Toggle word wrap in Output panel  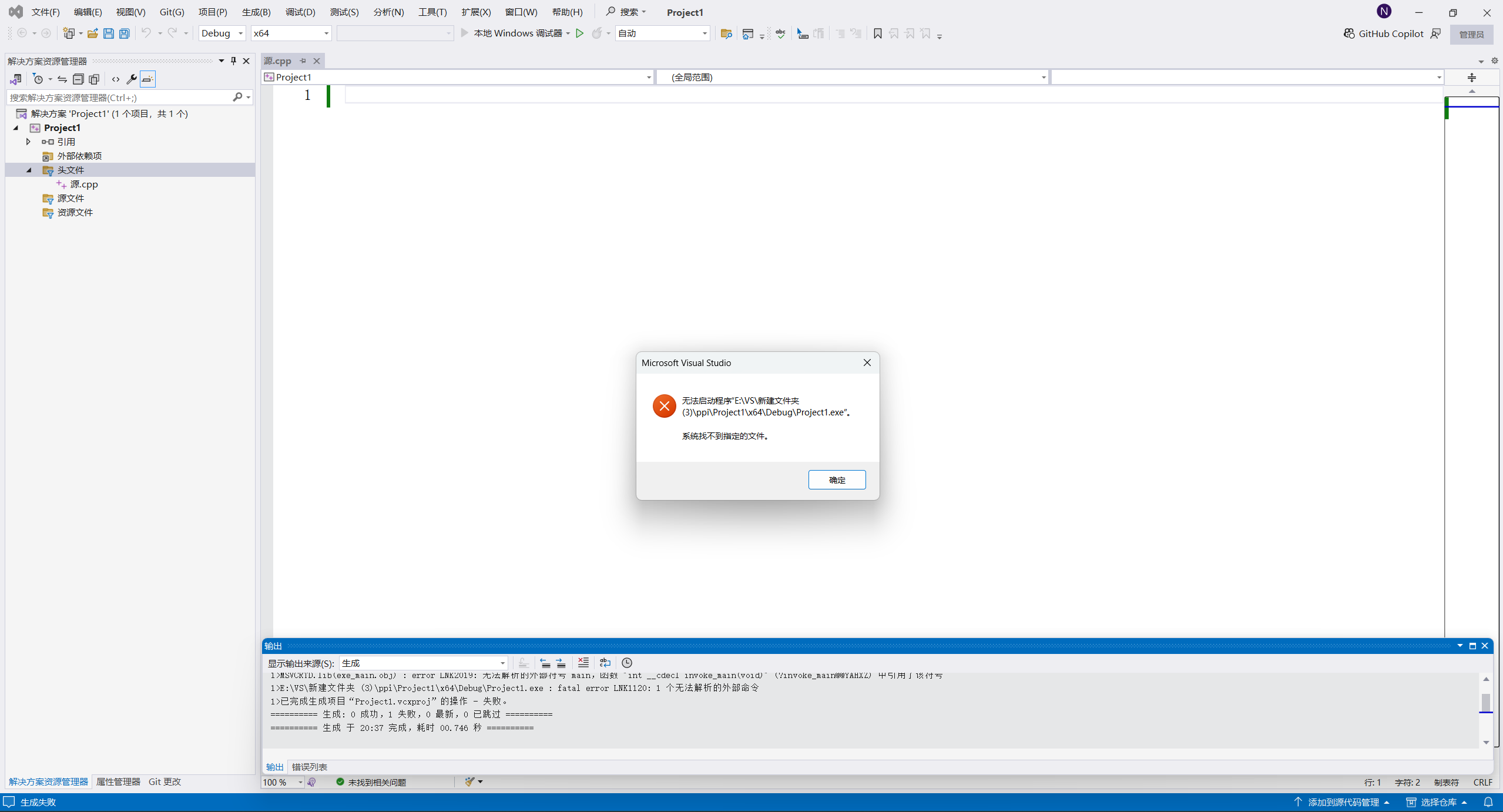click(605, 663)
